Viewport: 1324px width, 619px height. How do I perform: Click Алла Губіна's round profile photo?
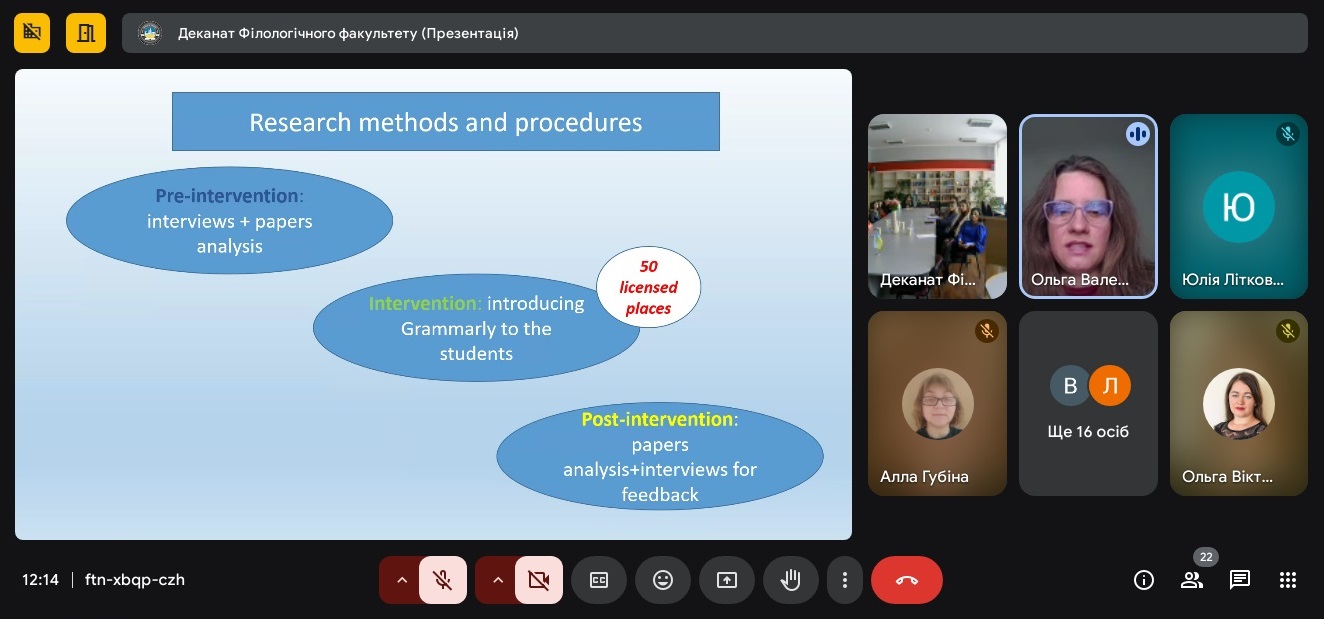937,404
